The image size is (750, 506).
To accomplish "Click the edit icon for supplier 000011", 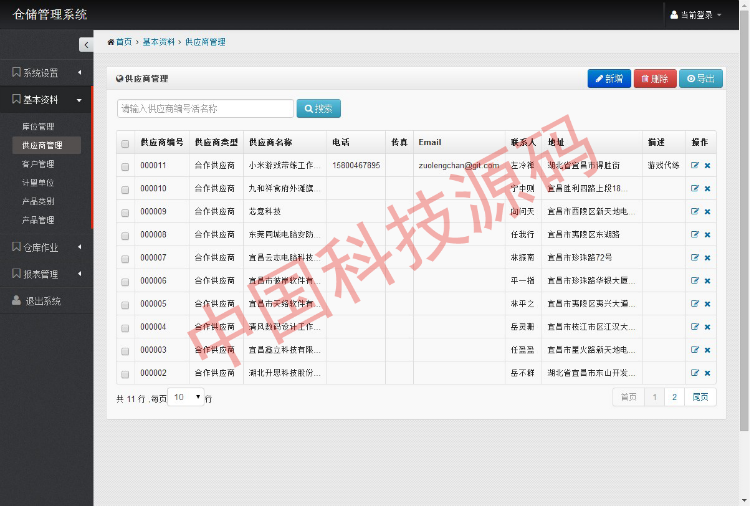I will [x=695, y=165].
